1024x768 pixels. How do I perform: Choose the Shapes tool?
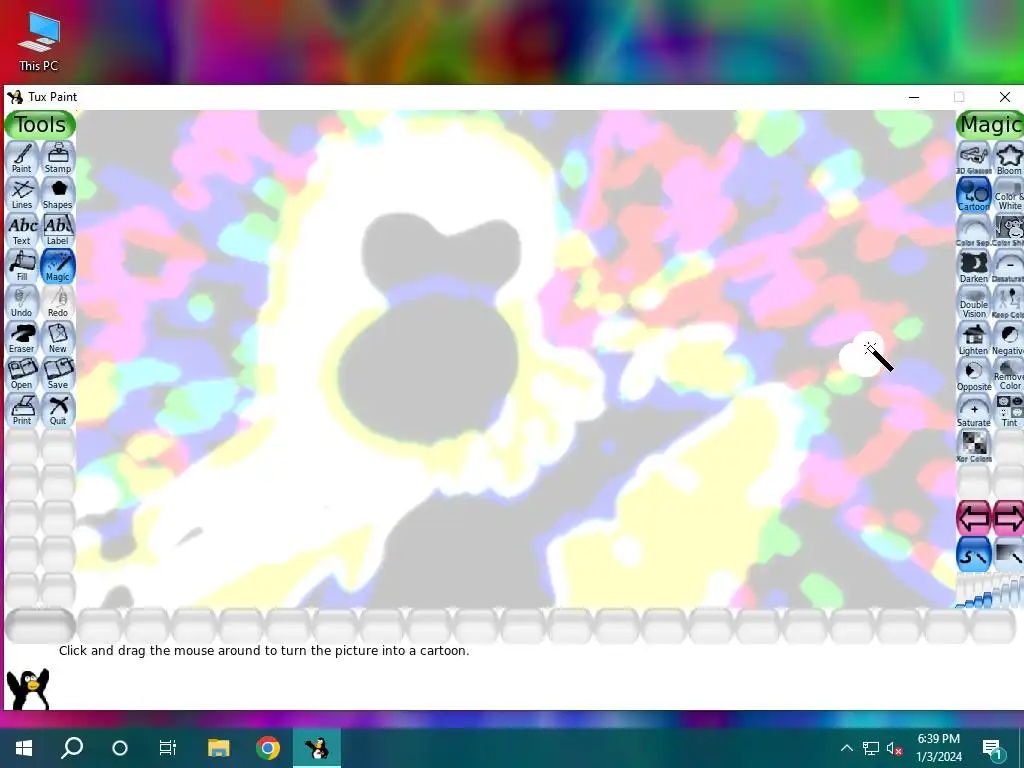point(58,194)
